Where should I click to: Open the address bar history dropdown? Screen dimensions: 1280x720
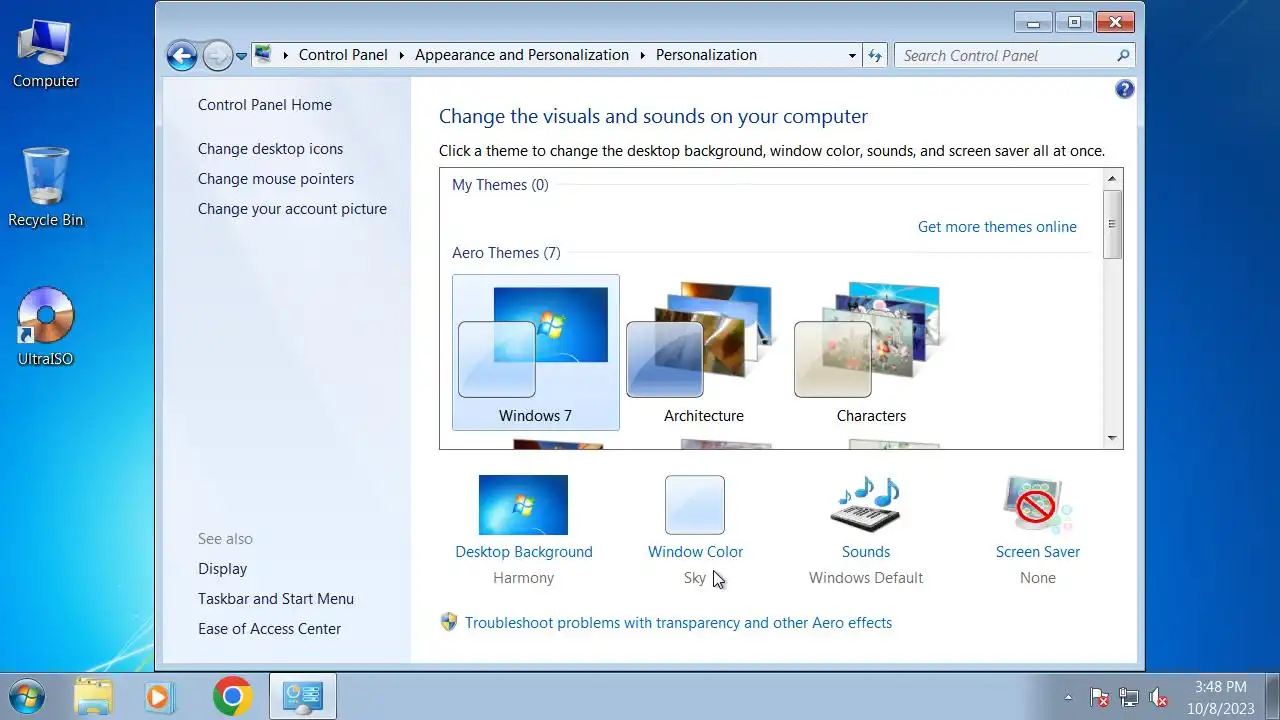tap(852, 56)
